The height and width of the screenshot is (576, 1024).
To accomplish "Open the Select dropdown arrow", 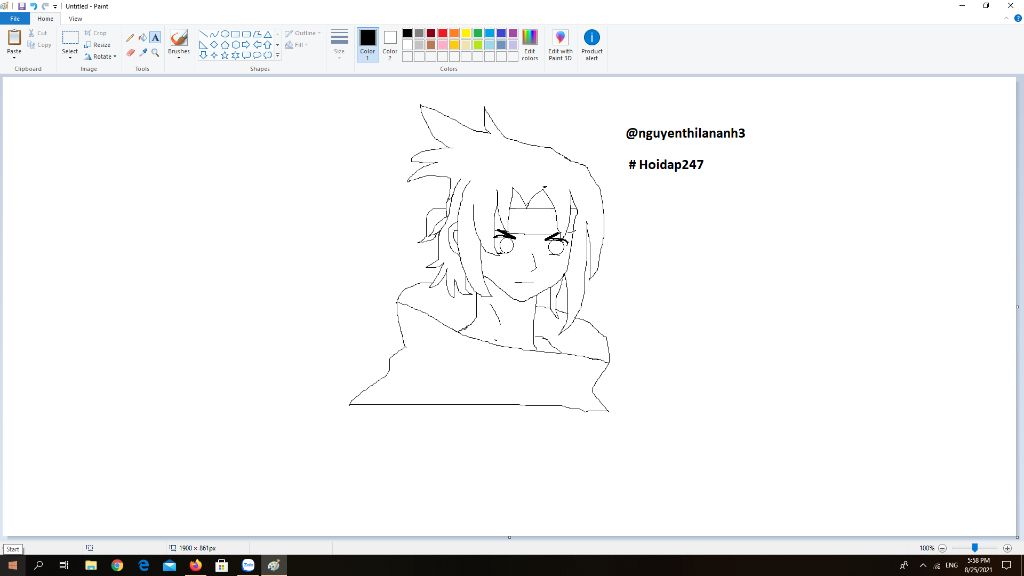I will click(x=70, y=57).
